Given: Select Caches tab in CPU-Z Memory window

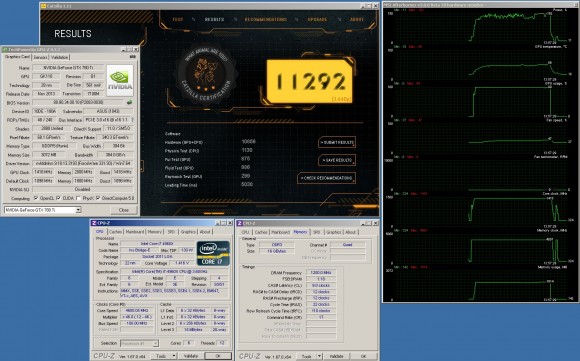Looking at the screenshot, I should [x=261, y=232].
